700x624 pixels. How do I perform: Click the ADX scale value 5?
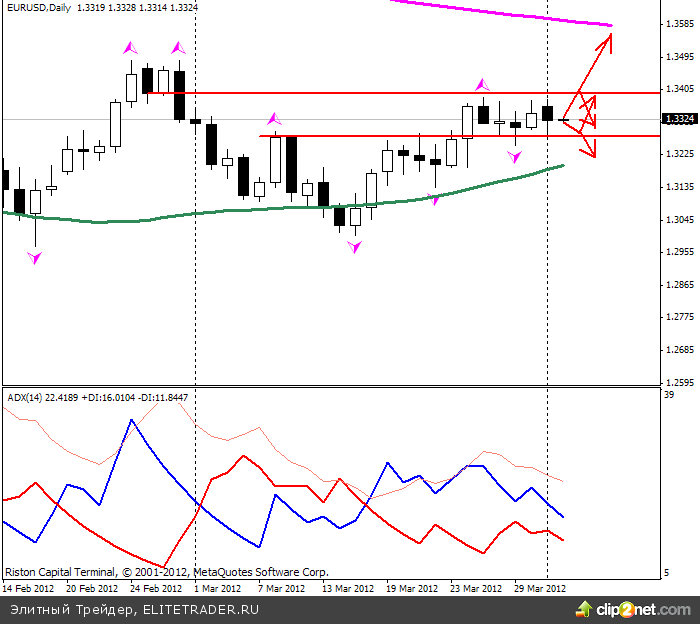667,573
